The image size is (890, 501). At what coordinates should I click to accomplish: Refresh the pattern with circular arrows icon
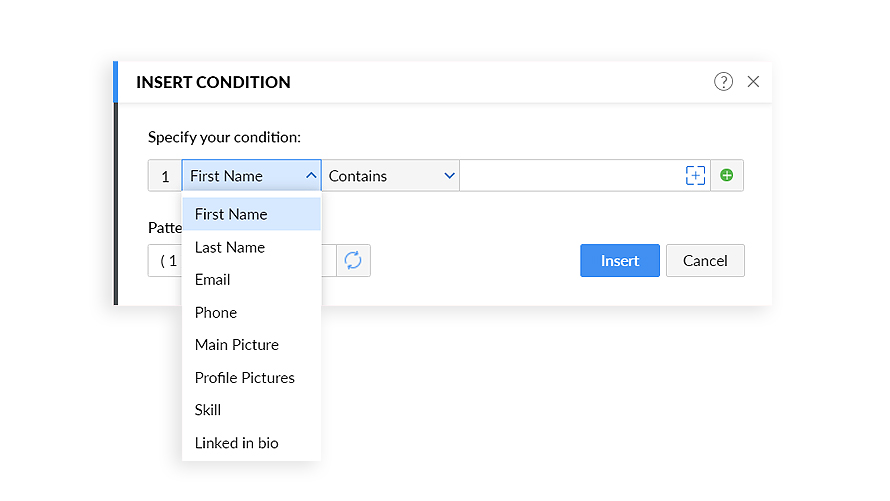(x=353, y=260)
